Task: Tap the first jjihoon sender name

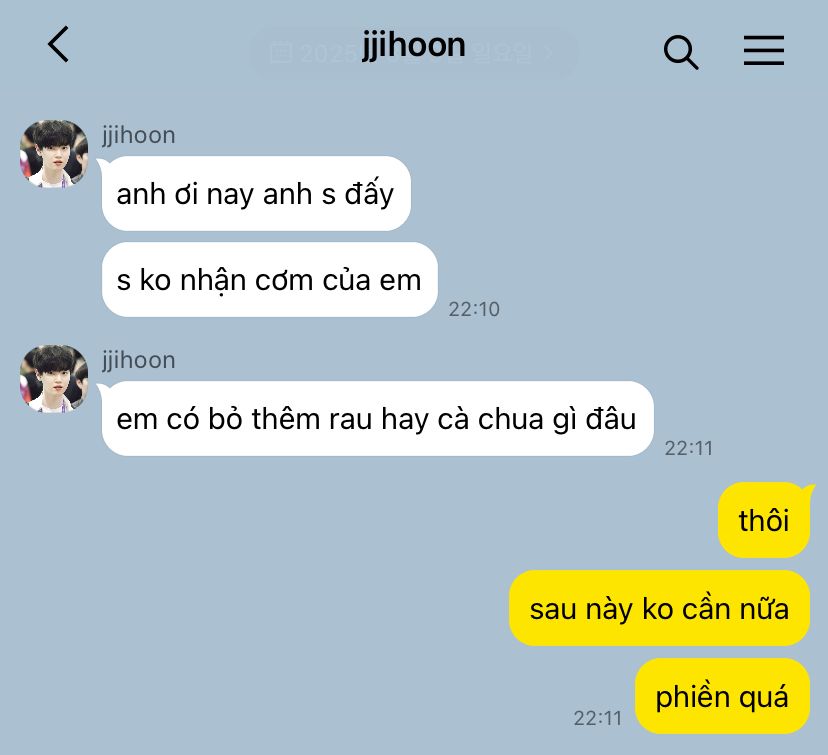Action: pos(138,136)
